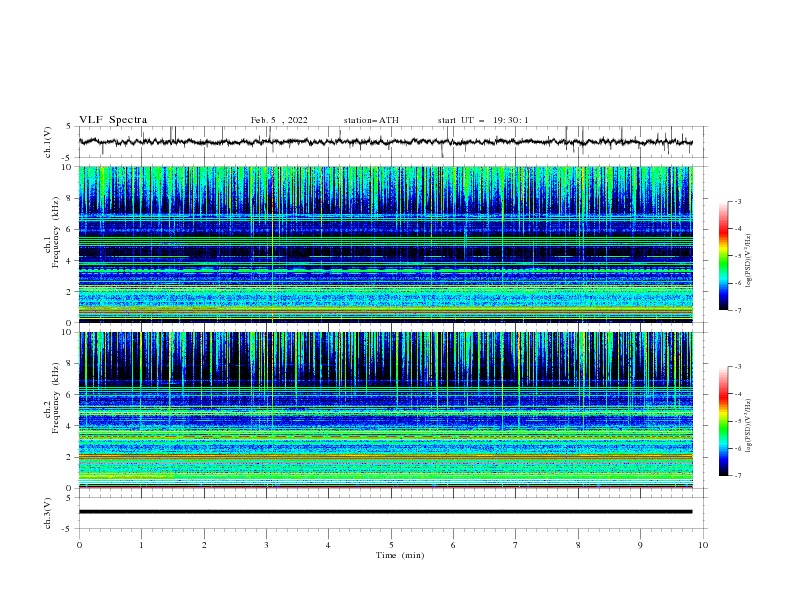Click the log(PSD) label beside ch.2 colorbar
Image resolution: width=792 pixels, height=612 pixels.
(749, 426)
